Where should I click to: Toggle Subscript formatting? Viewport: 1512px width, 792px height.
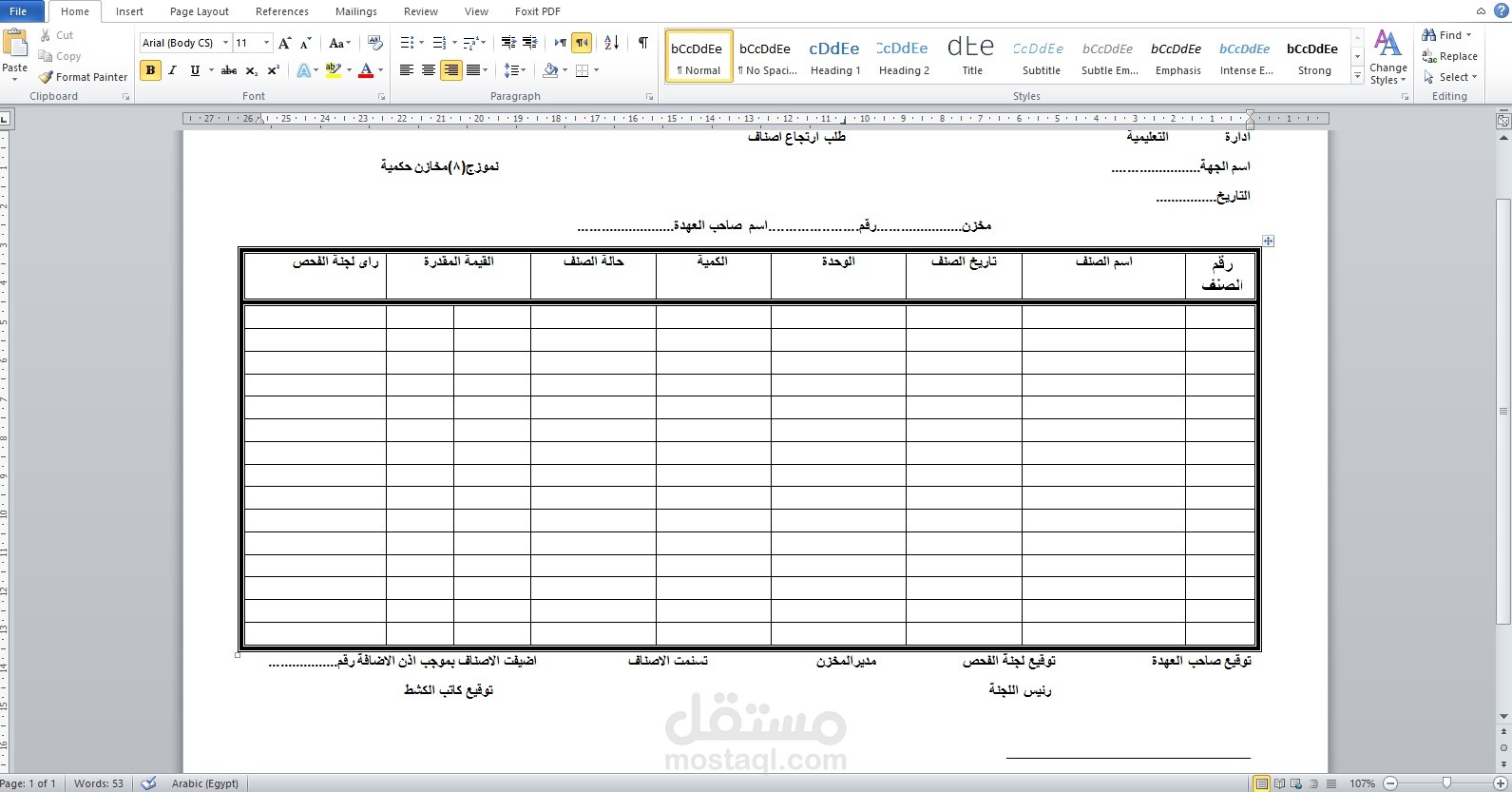click(251, 70)
